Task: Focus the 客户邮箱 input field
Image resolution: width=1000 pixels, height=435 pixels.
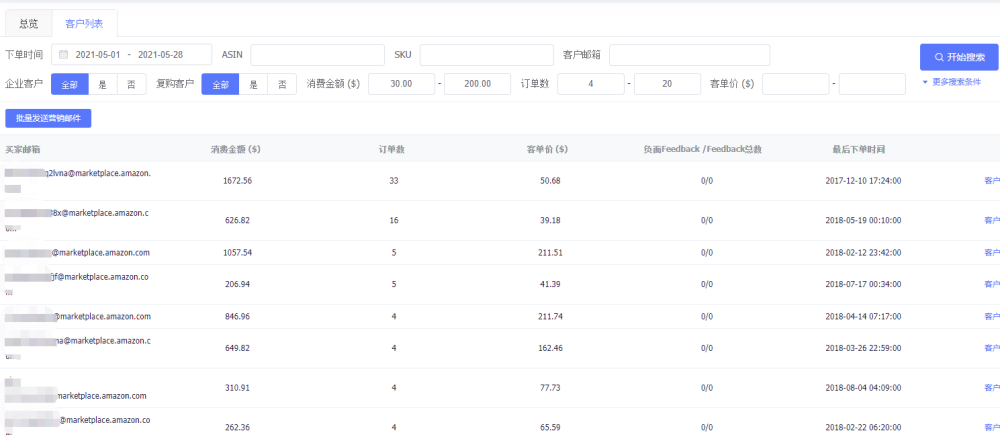Action: pyautogui.click(x=689, y=54)
